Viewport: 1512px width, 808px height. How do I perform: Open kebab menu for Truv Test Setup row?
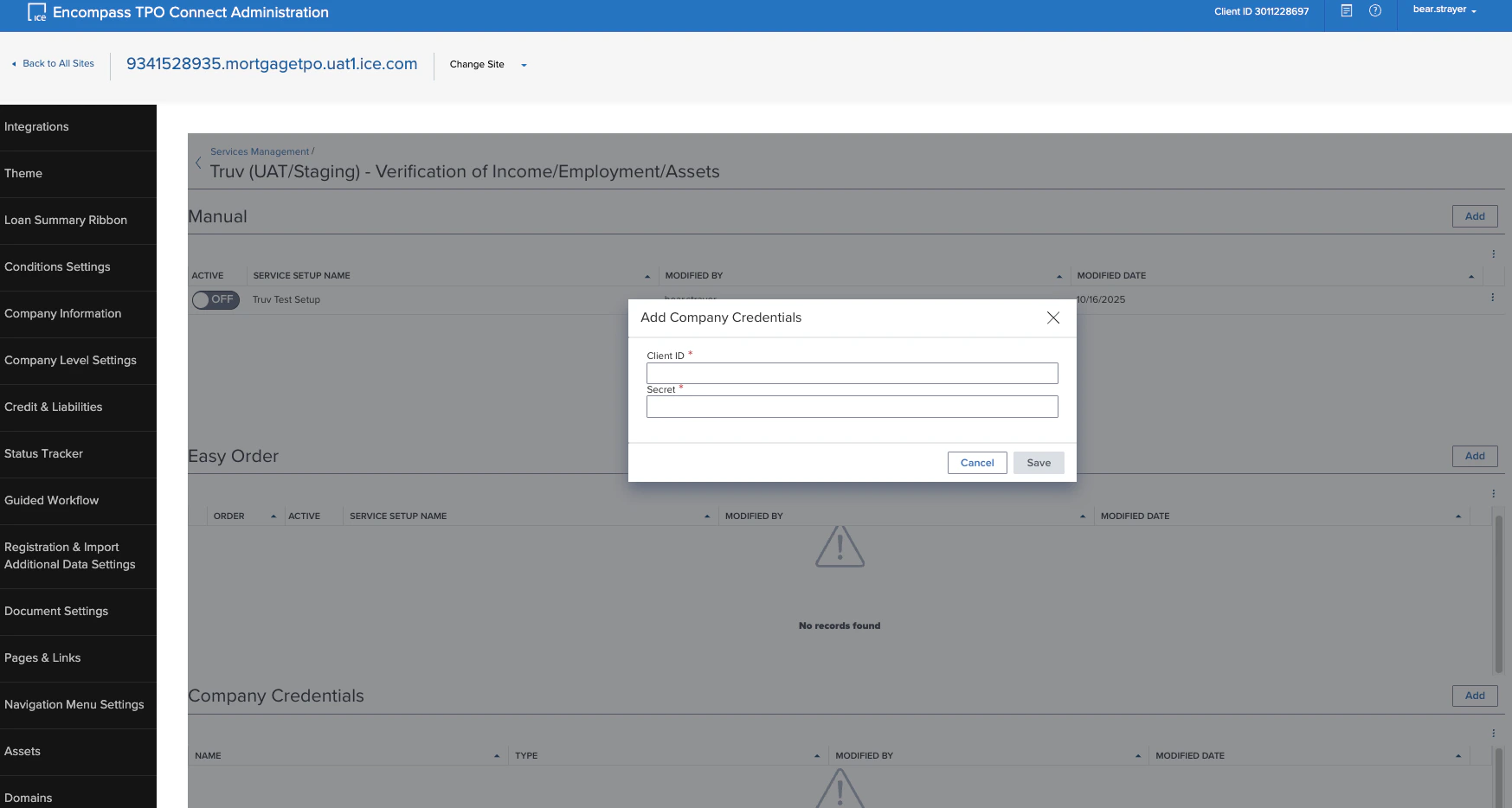[1491, 296]
